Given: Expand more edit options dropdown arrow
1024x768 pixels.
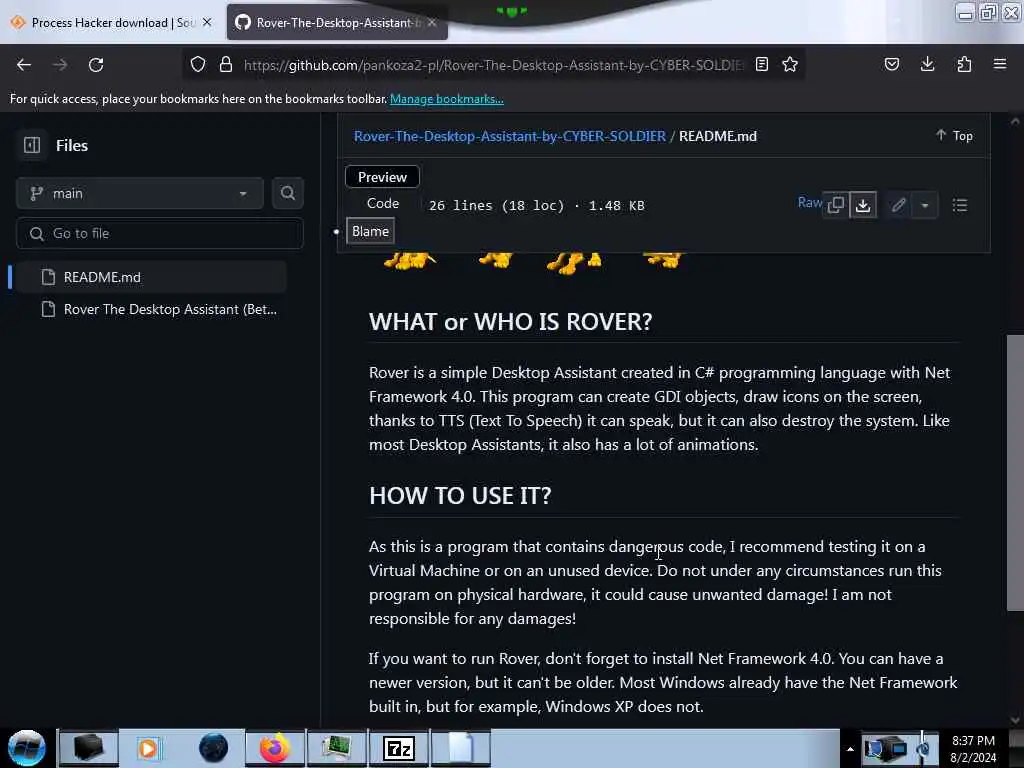Looking at the screenshot, I should point(925,205).
